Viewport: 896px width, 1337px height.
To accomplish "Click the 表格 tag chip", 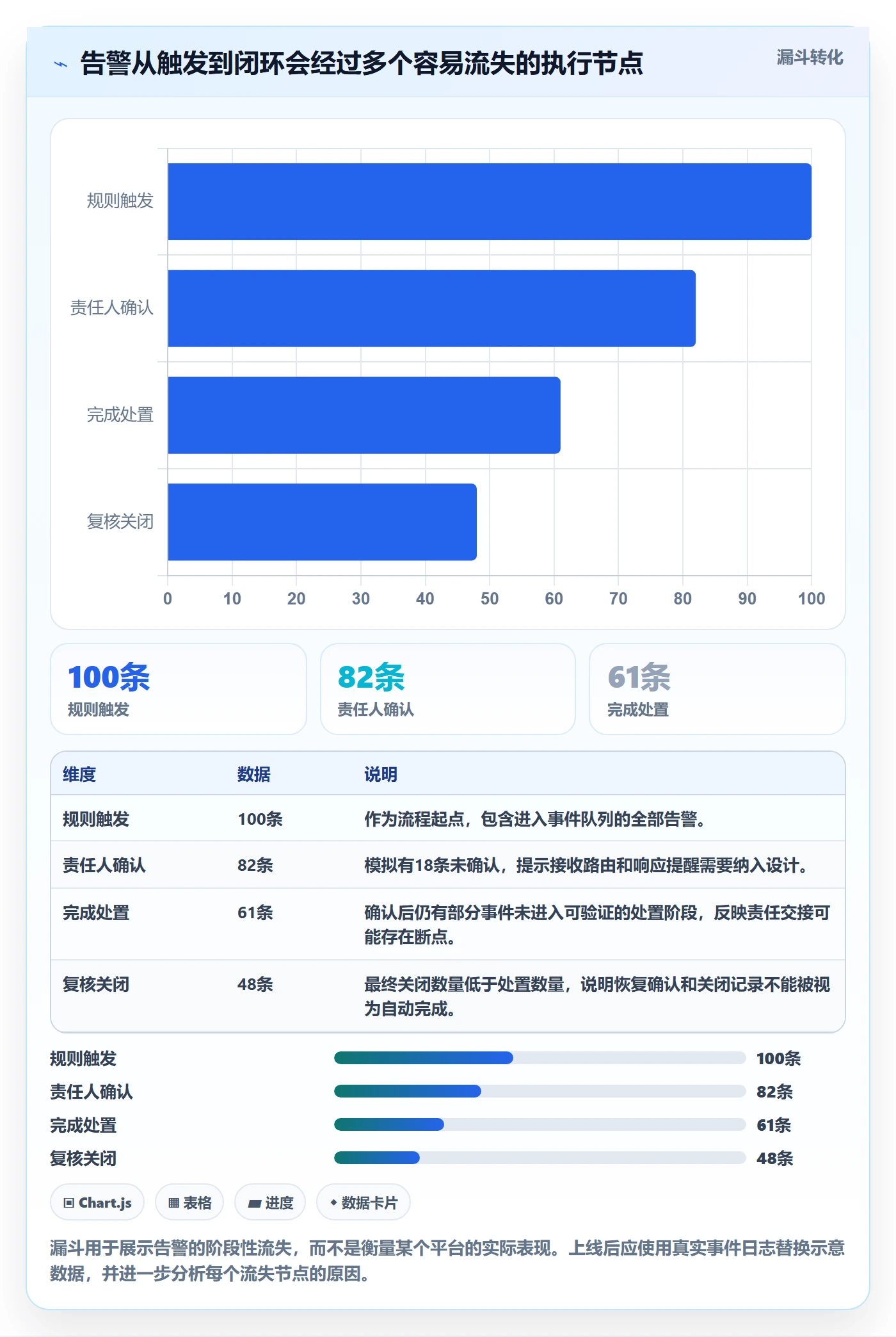I will point(189,1203).
